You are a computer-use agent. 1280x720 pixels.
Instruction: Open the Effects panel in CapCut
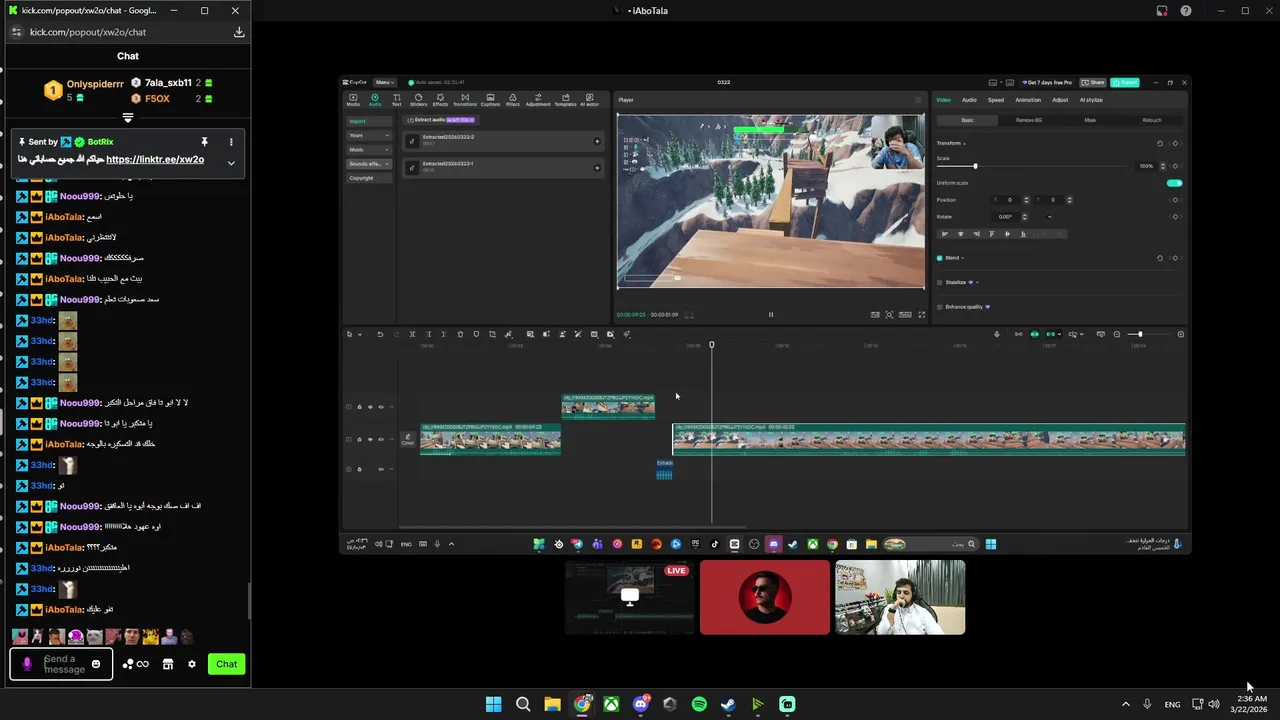[x=440, y=100]
